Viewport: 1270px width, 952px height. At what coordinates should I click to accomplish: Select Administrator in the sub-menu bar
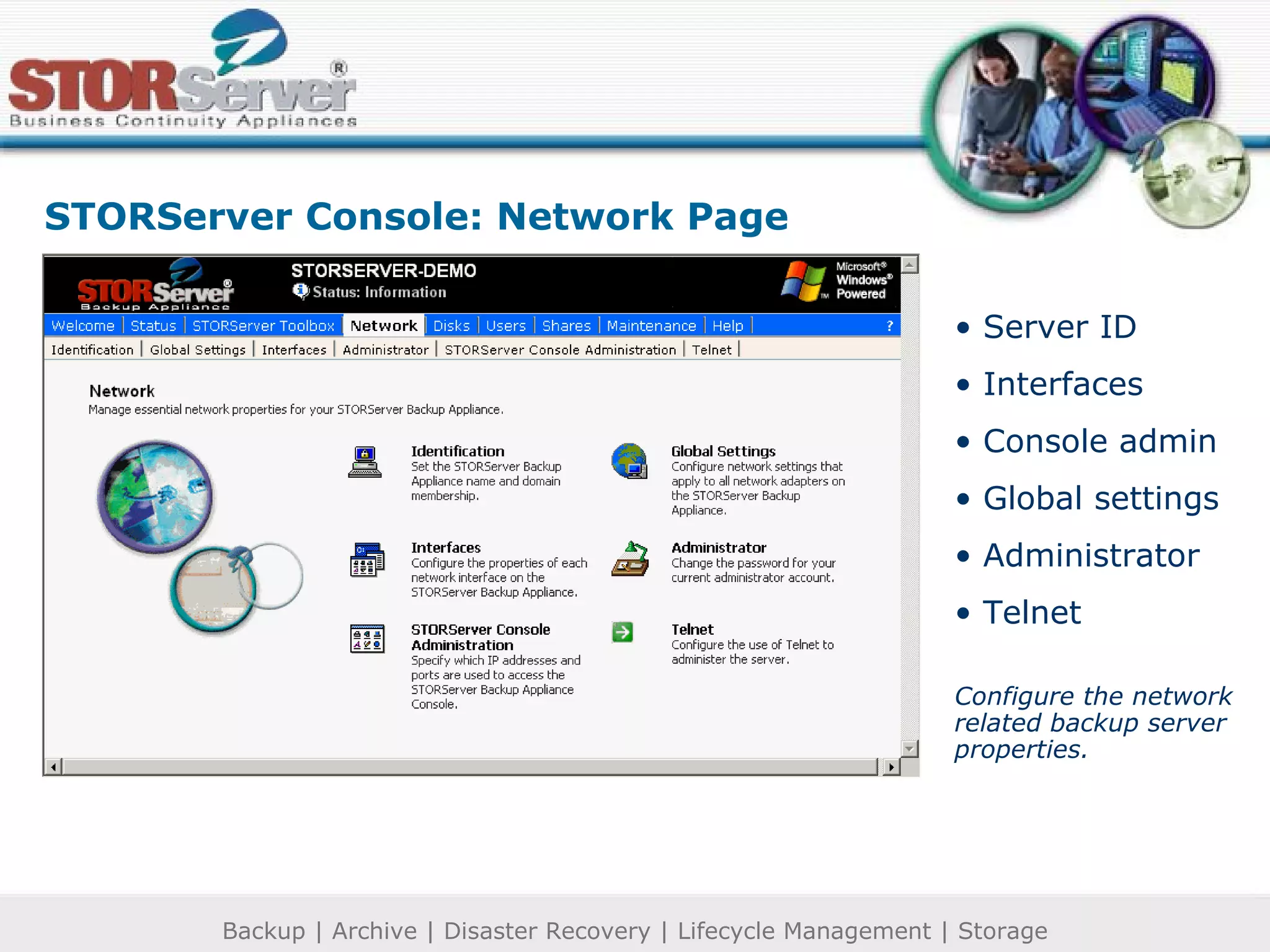click(385, 350)
